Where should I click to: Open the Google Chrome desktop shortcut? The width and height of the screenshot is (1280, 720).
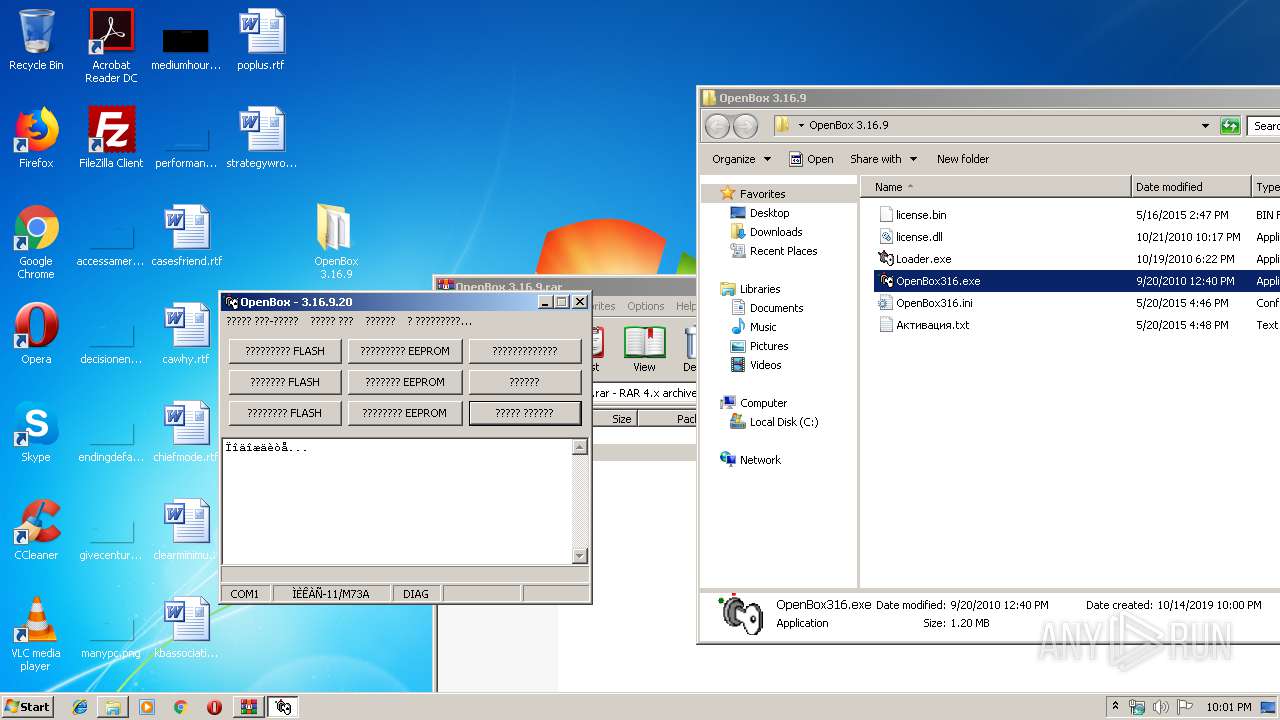pyautogui.click(x=36, y=243)
